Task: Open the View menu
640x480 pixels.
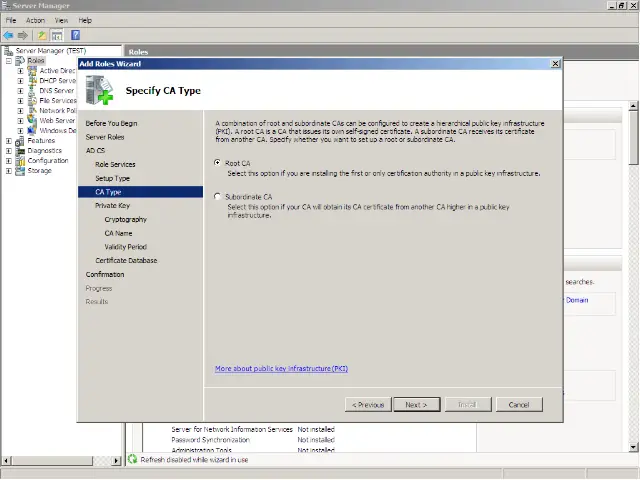Action: [x=62, y=20]
